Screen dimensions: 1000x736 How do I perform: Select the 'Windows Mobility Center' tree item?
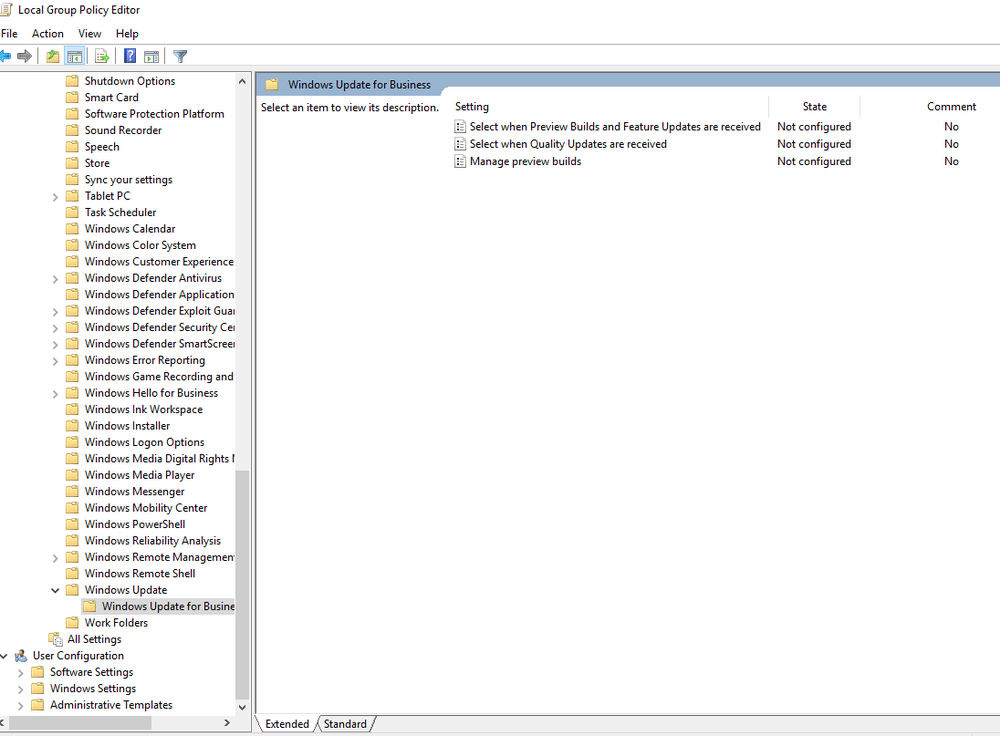pos(145,508)
